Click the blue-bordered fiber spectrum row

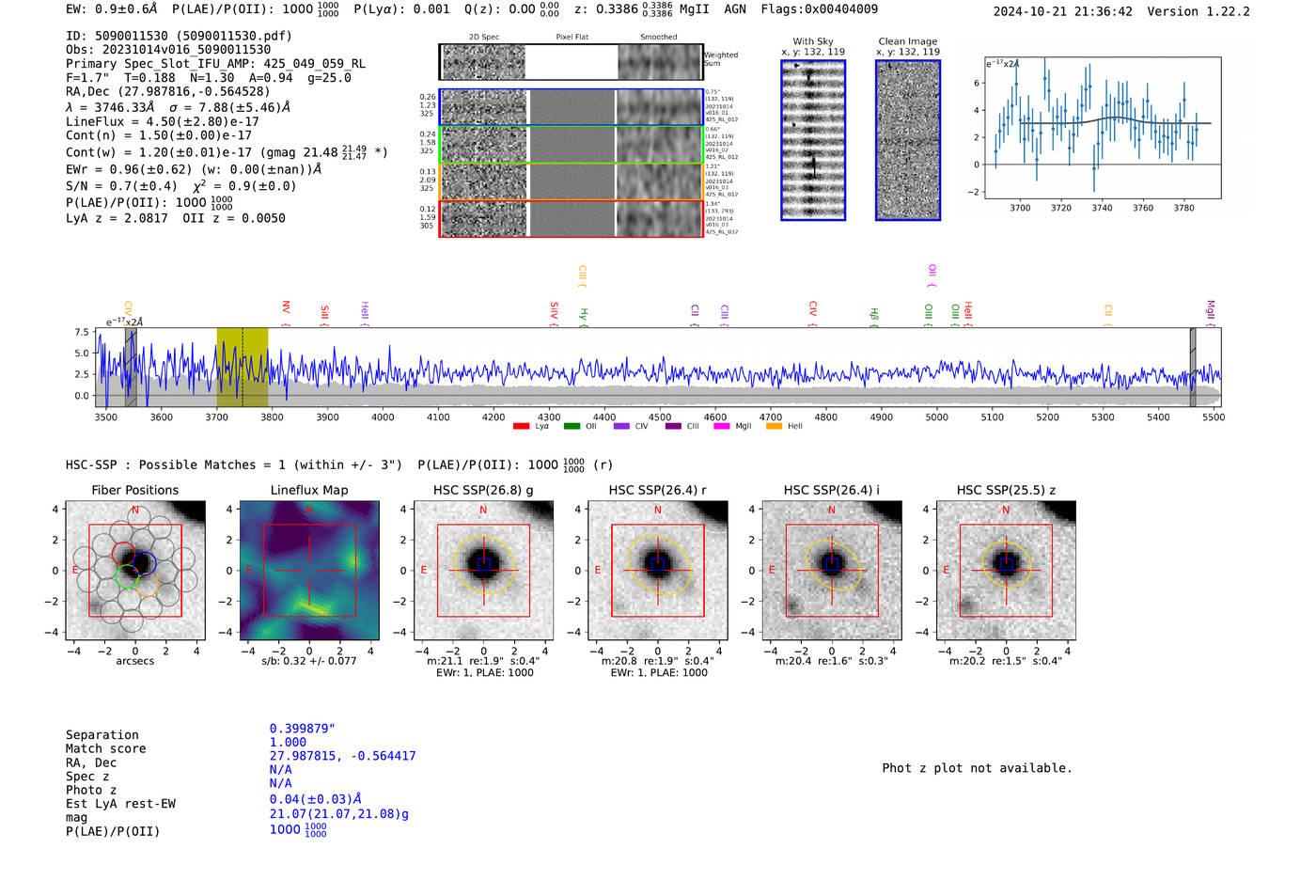571,107
